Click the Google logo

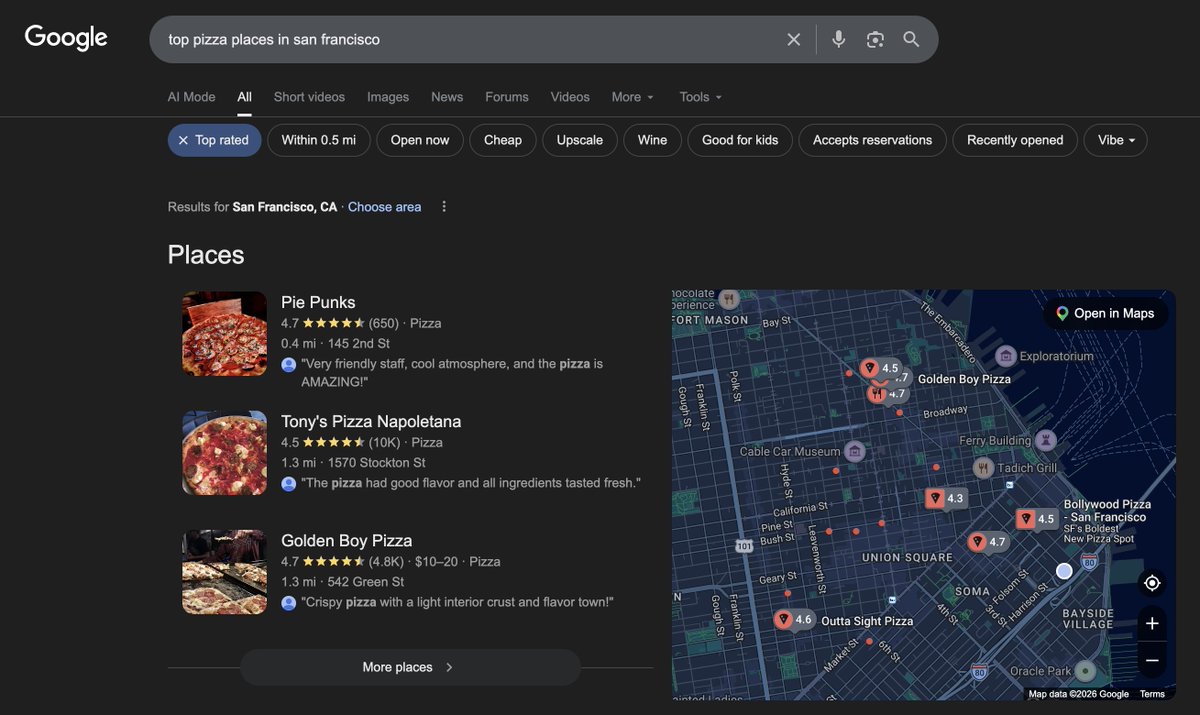[x=66, y=38]
